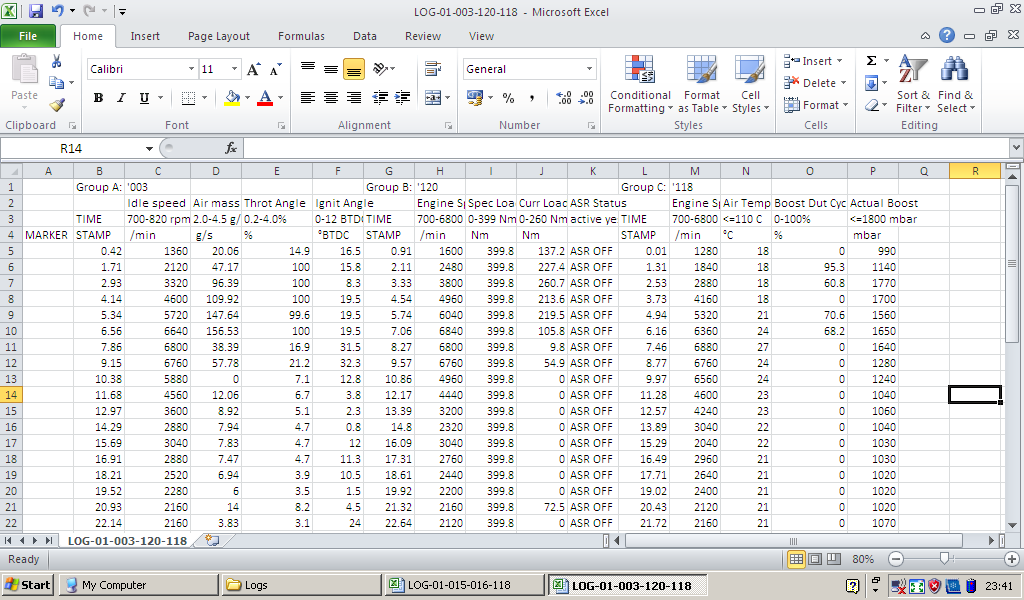This screenshot has width=1024, height=600.
Task: Click the zoom slider handle
Action: (943, 559)
